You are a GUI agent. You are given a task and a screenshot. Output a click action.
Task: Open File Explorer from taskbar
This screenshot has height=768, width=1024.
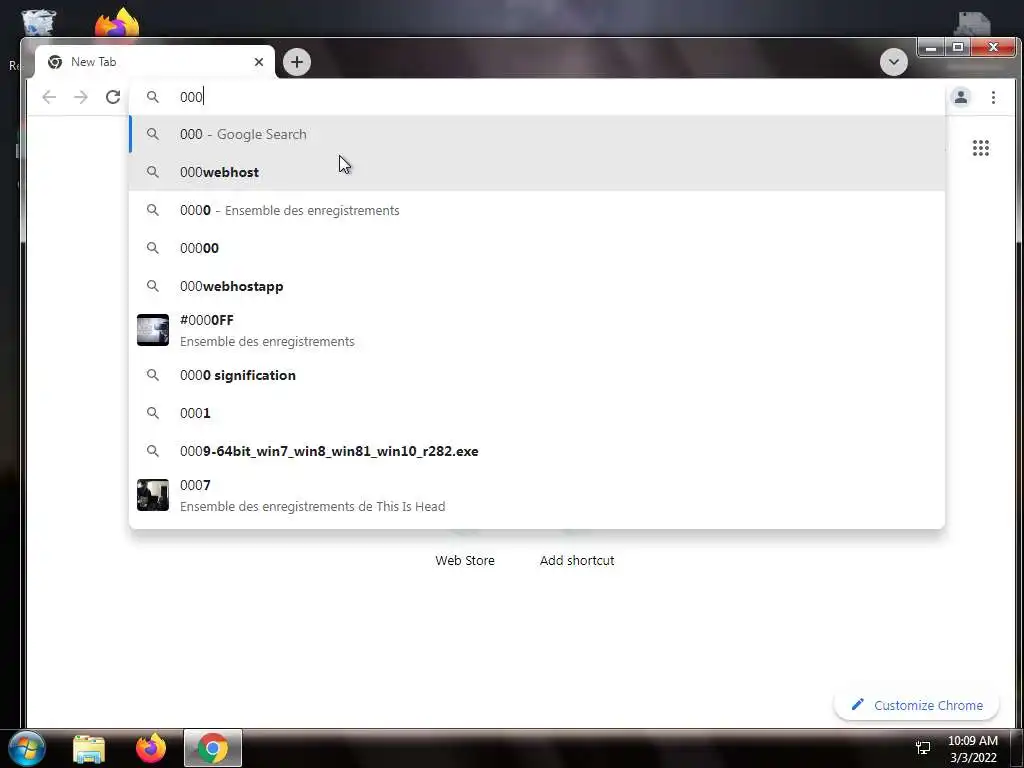[x=89, y=748]
